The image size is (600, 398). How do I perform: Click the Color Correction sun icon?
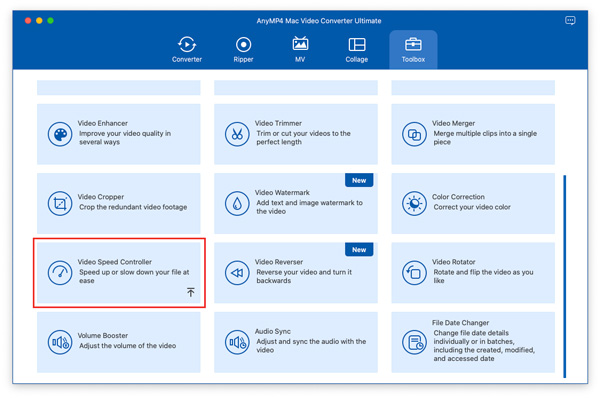[414, 204]
